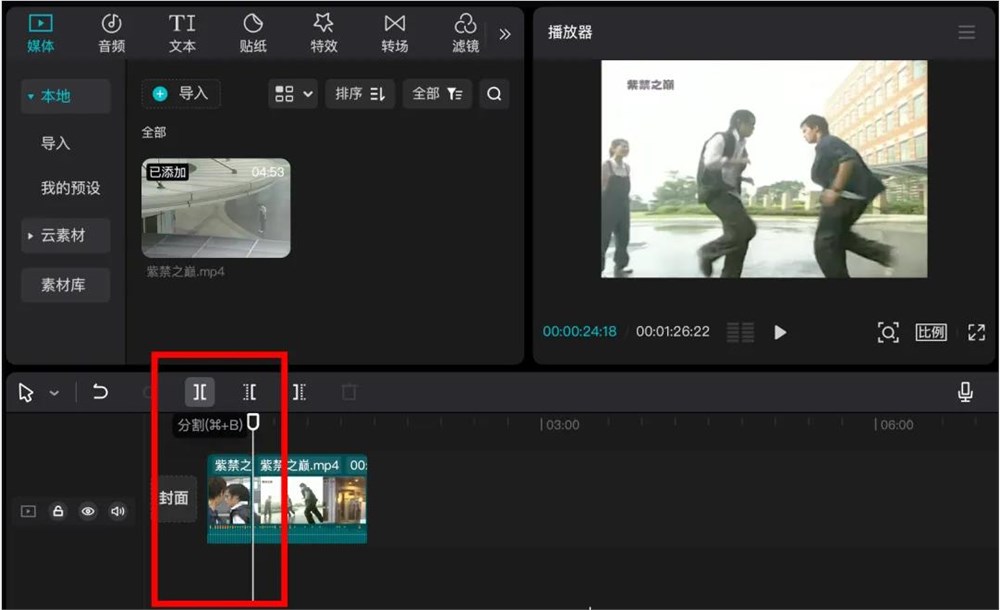The width and height of the screenshot is (1000, 610).
Task: Open 素材库 in the left sidebar
Action: (64, 285)
